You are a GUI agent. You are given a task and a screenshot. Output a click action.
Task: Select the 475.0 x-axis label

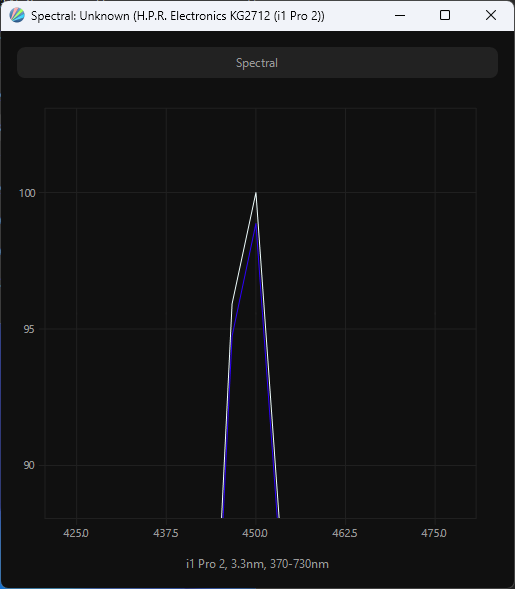(435, 533)
